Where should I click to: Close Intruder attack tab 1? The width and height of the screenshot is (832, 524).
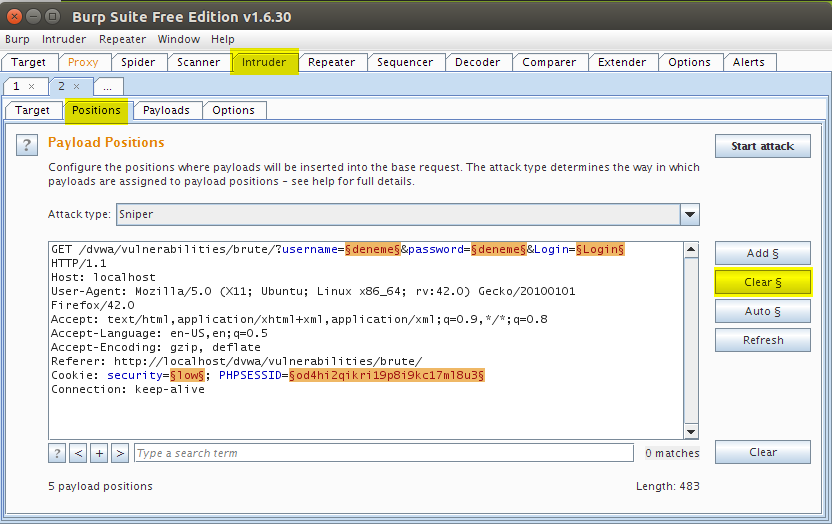click(x=31, y=86)
